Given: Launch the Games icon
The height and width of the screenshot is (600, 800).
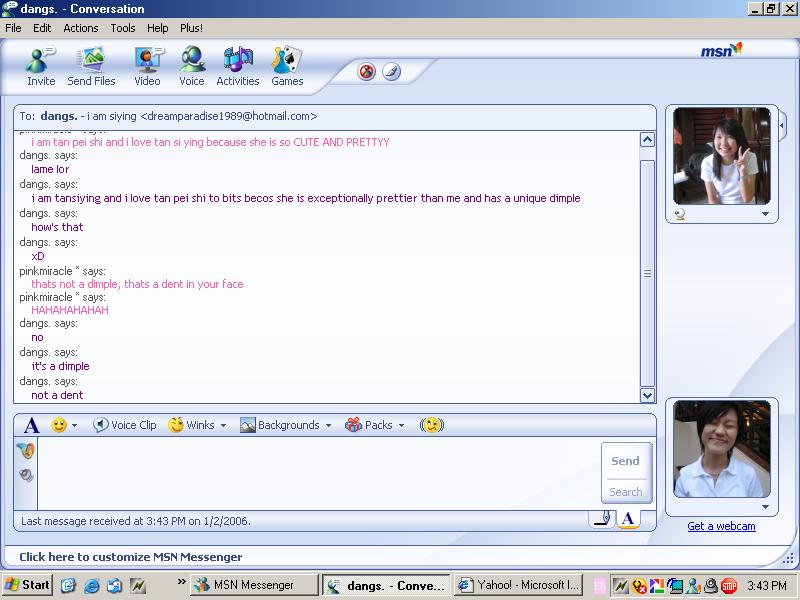Looking at the screenshot, I should 287,66.
